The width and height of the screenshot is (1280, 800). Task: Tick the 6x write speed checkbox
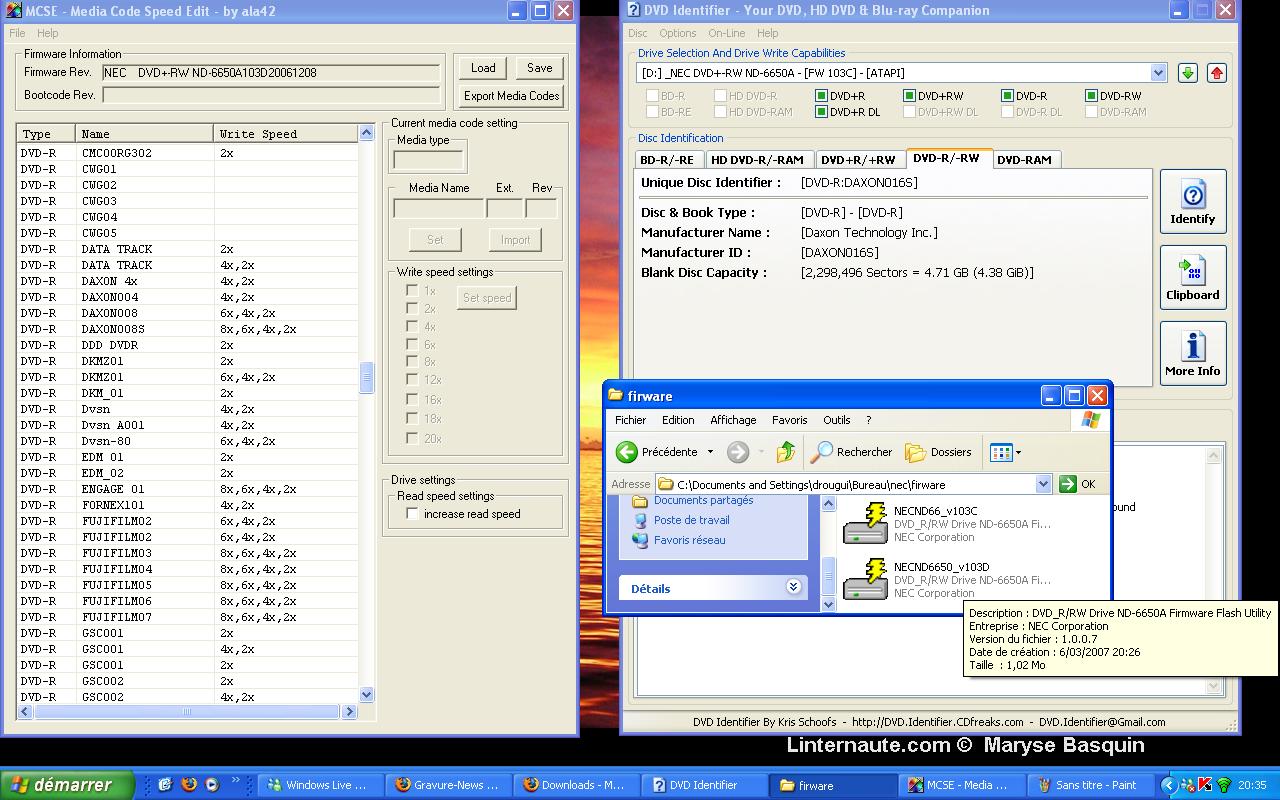point(412,344)
